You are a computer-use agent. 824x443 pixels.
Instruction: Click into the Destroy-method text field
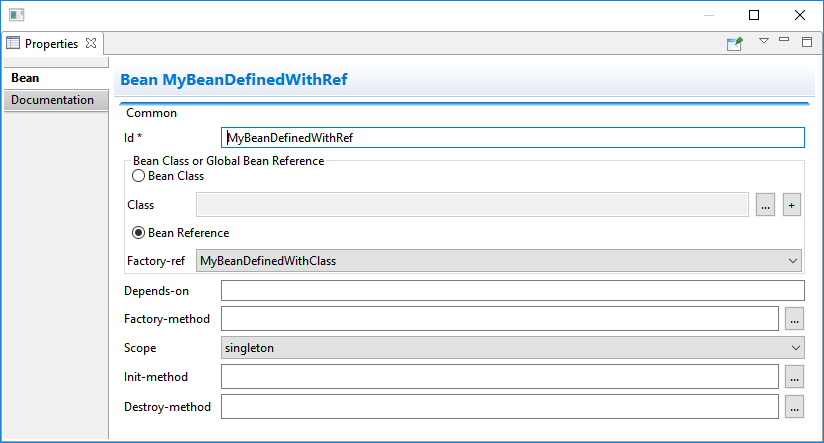[x=499, y=407]
